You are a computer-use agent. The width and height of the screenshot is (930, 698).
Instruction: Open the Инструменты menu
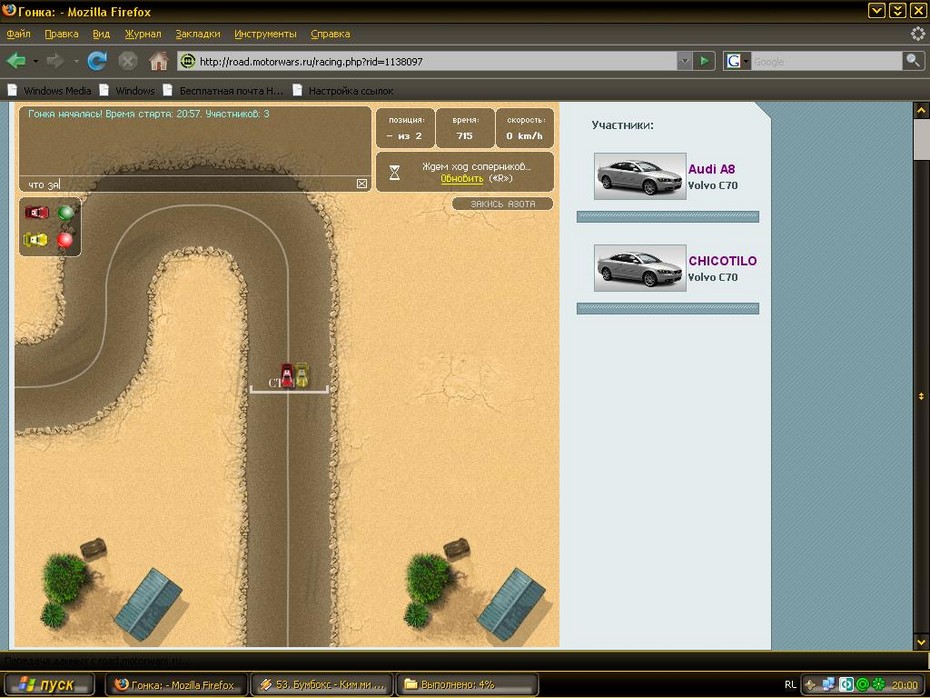coord(265,34)
